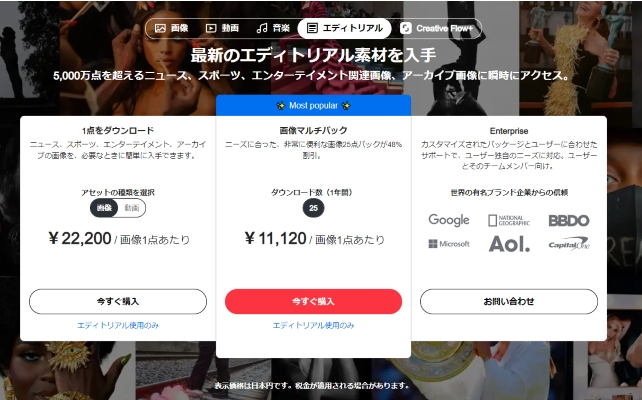Open the Creative Flow+ tab

pos(436,28)
